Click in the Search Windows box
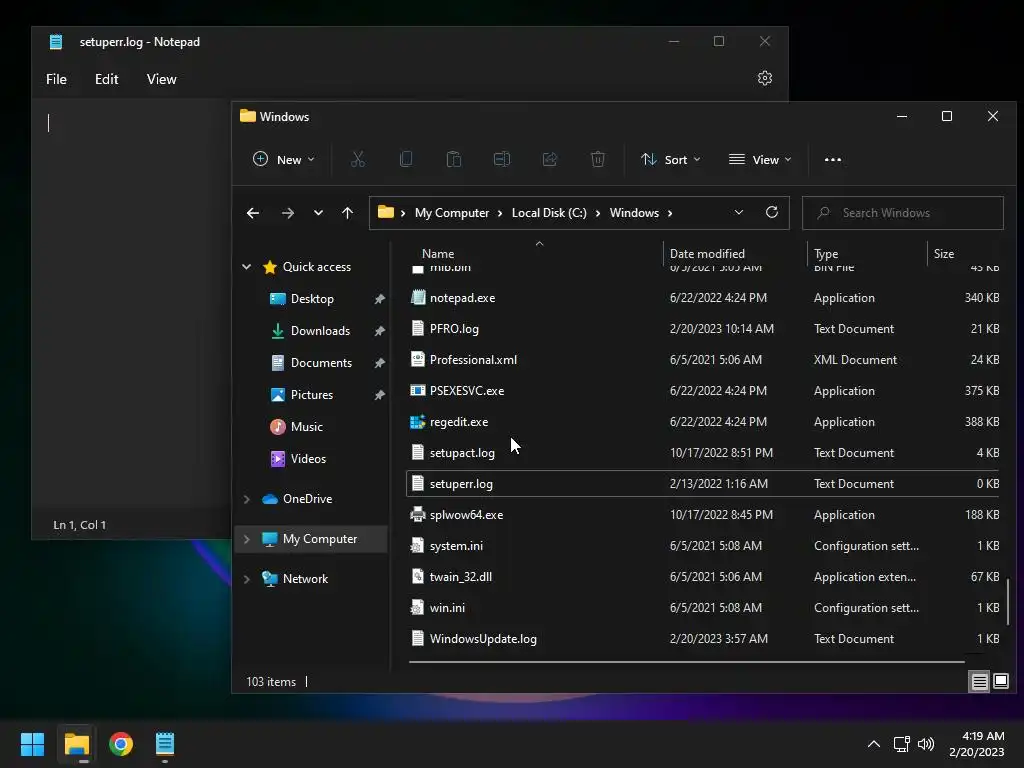 (x=903, y=213)
